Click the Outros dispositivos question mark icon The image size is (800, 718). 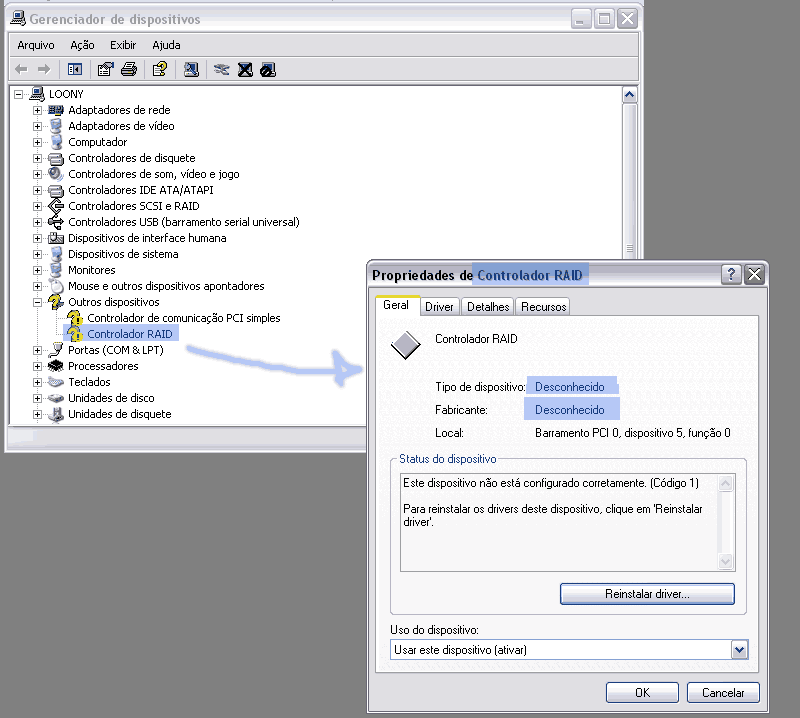(x=56, y=302)
